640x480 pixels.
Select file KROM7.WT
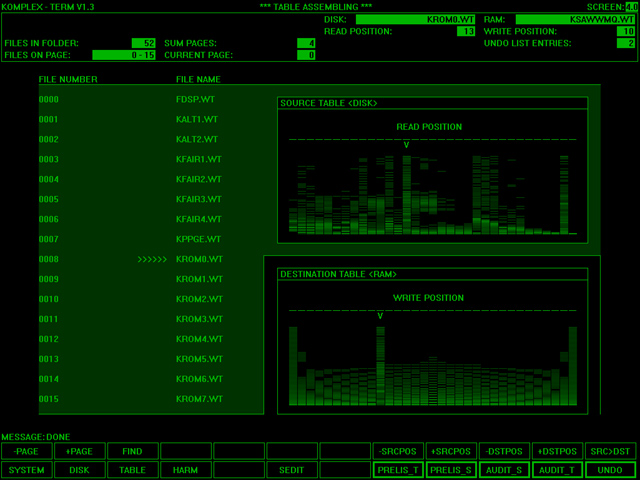click(x=200, y=399)
